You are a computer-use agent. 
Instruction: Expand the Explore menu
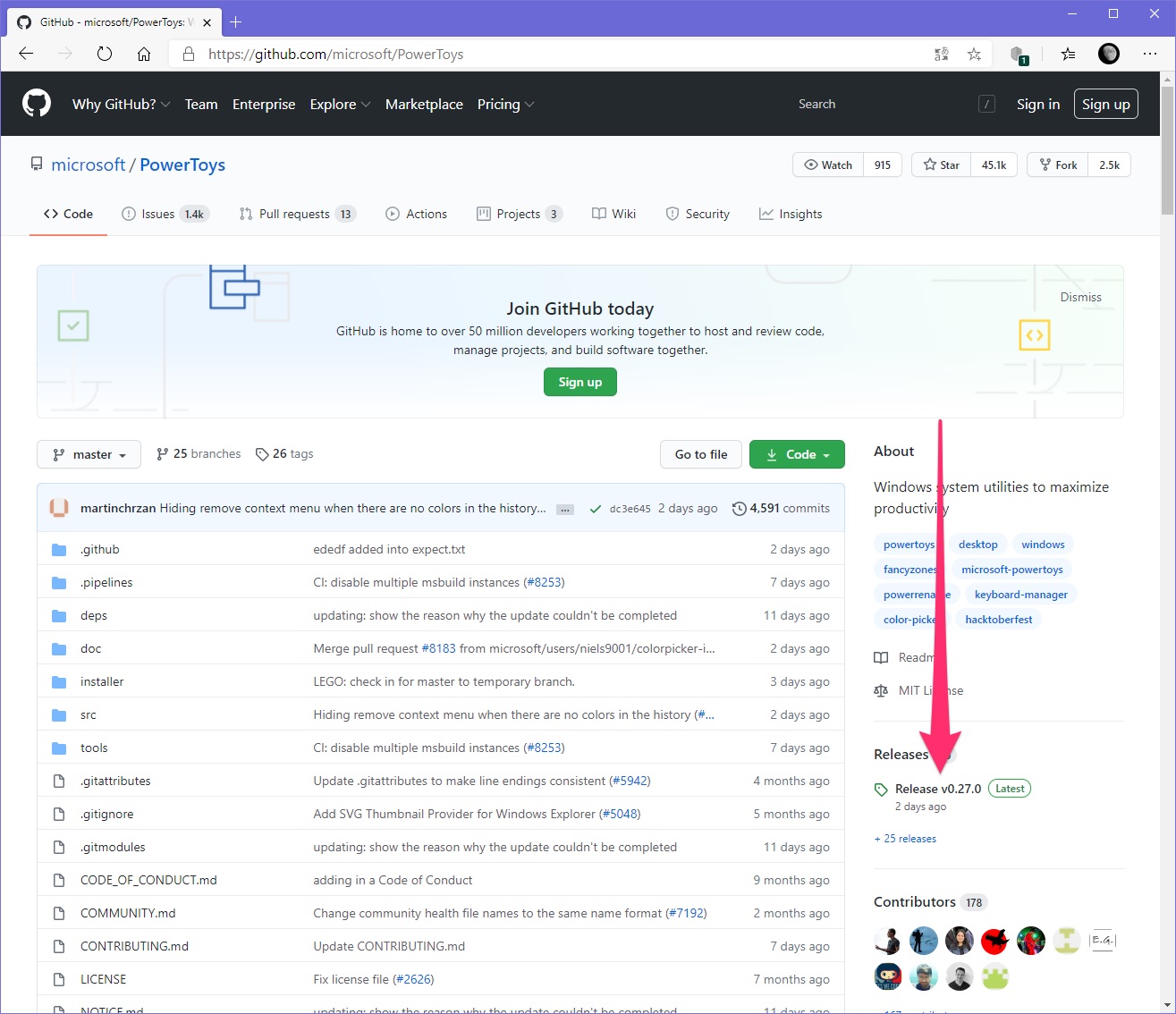pos(340,104)
